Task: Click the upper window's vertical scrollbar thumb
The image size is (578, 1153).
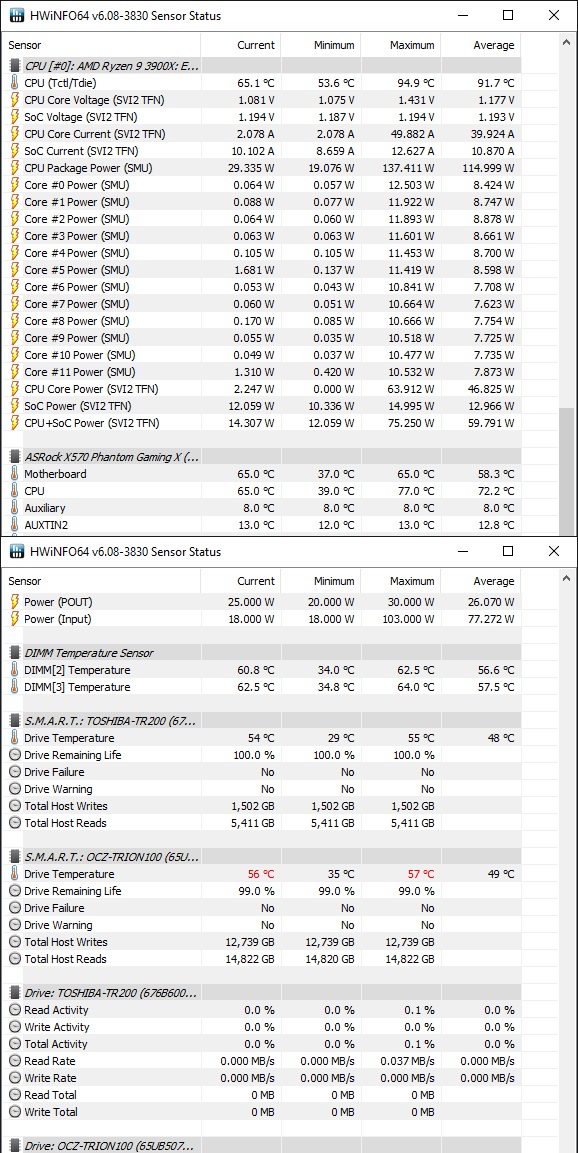Action: [x=566, y=471]
